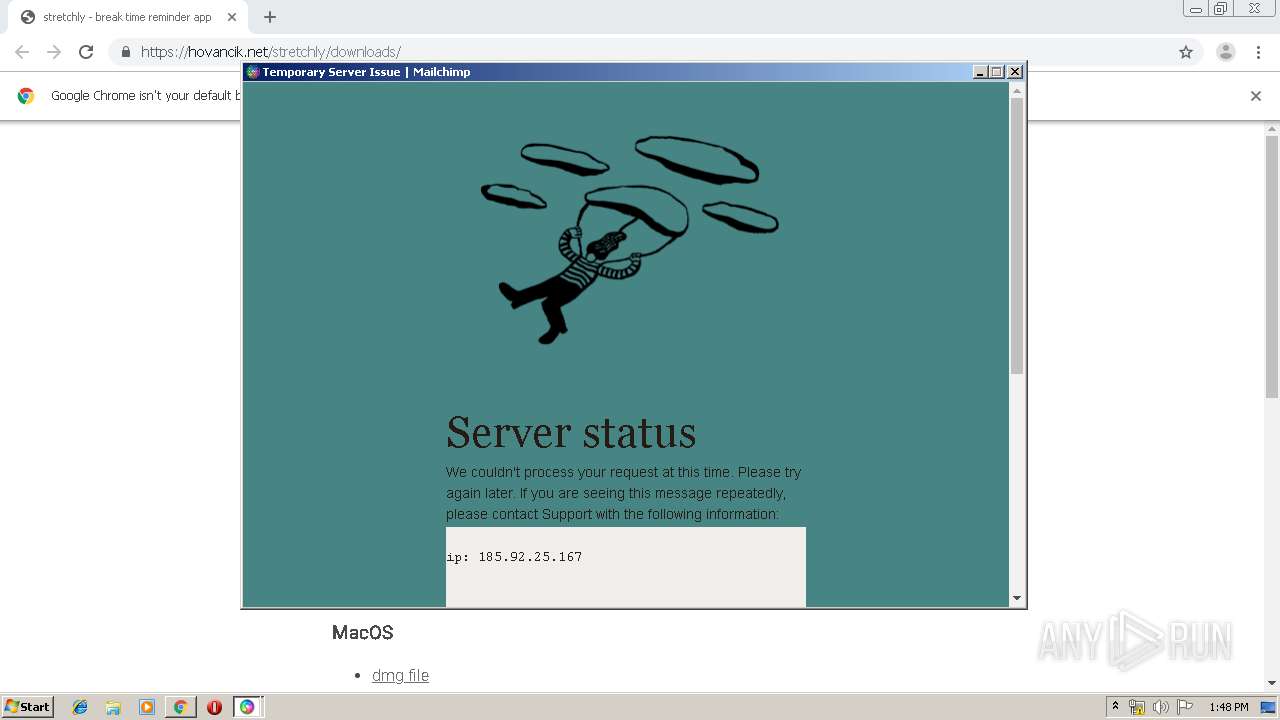
Task: Click the ip: 185.92.25.167 text
Action: (x=514, y=557)
